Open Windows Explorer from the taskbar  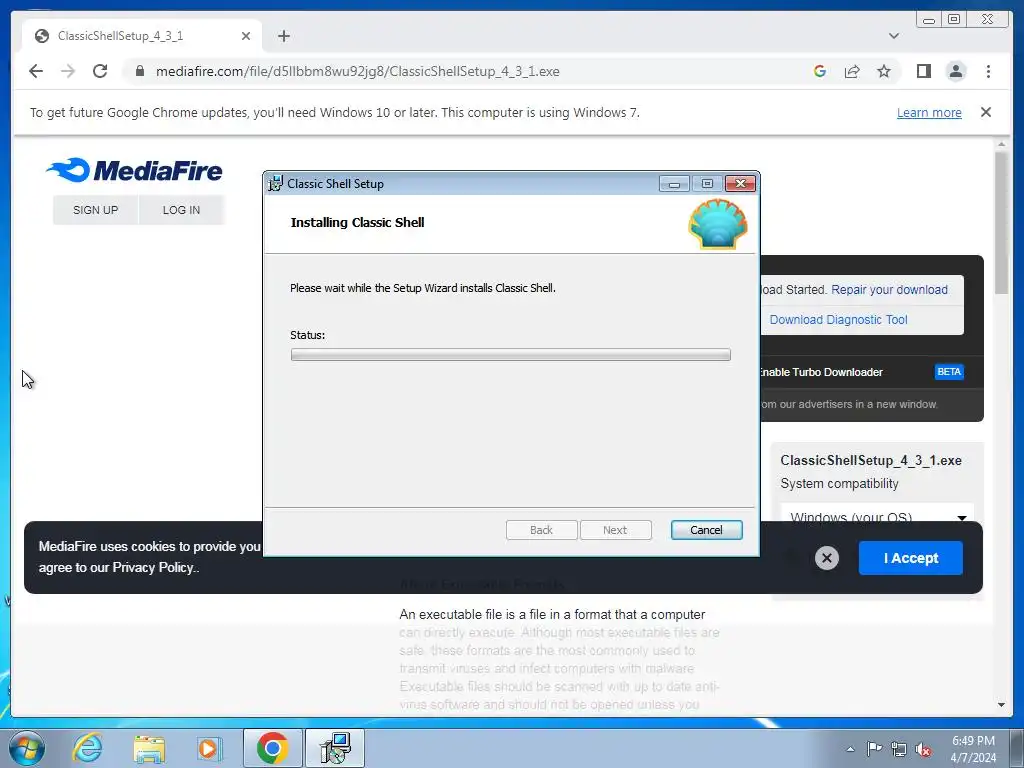tap(149, 748)
